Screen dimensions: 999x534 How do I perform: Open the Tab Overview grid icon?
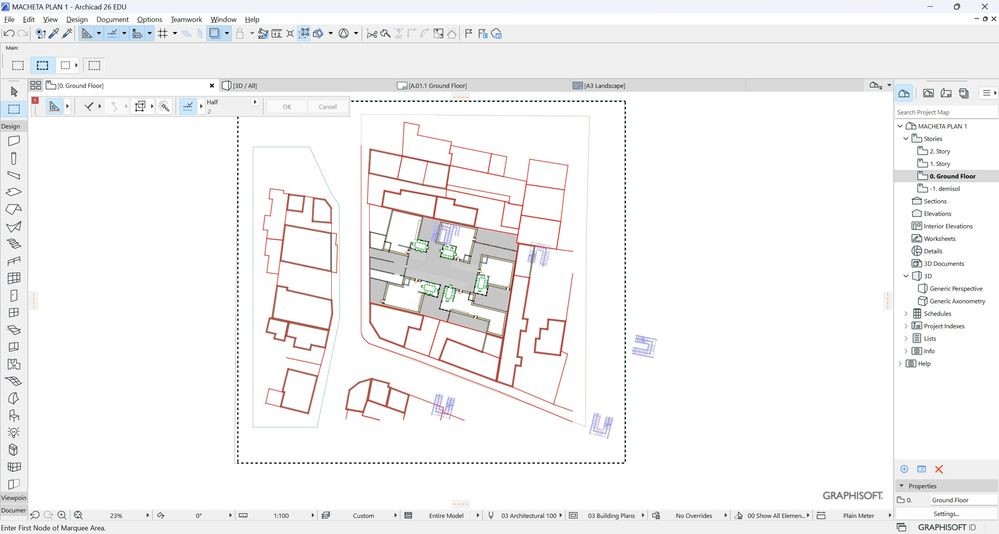tap(36, 86)
